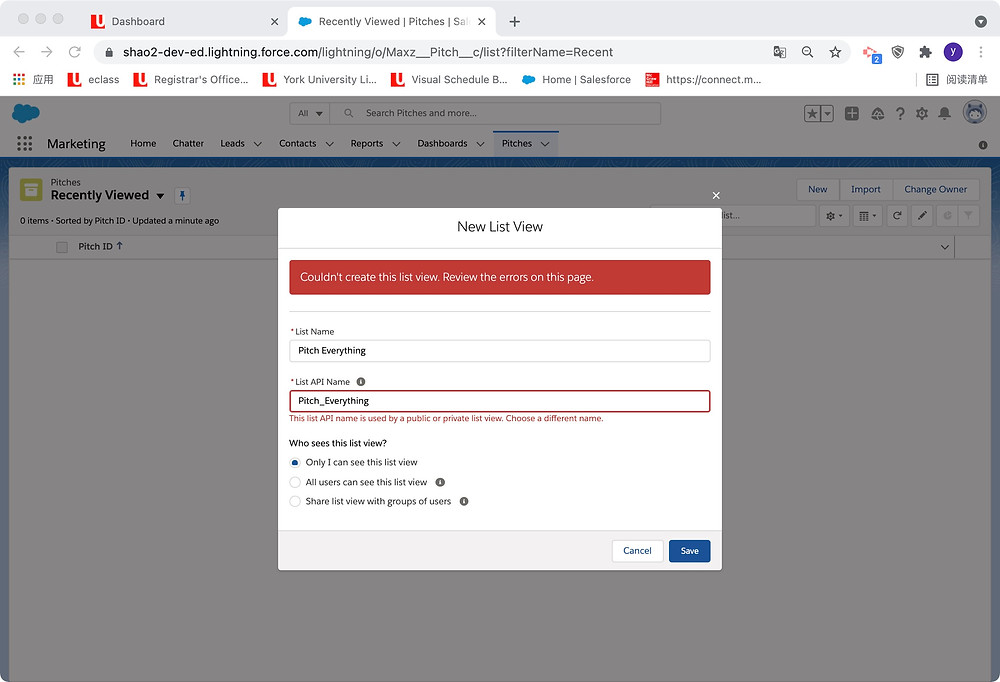Open the user profile avatar
Screen dimensions: 1000x682
[x=974, y=112]
